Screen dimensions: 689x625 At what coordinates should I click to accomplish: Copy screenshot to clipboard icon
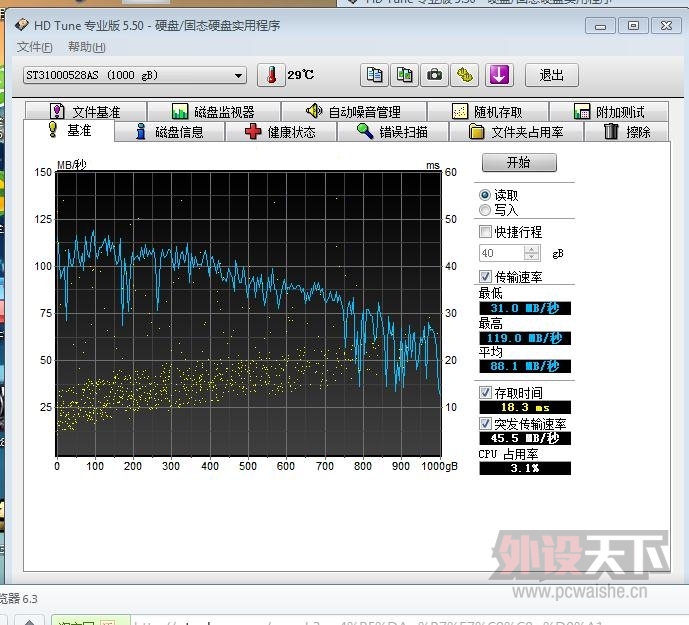(x=404, y=75)
